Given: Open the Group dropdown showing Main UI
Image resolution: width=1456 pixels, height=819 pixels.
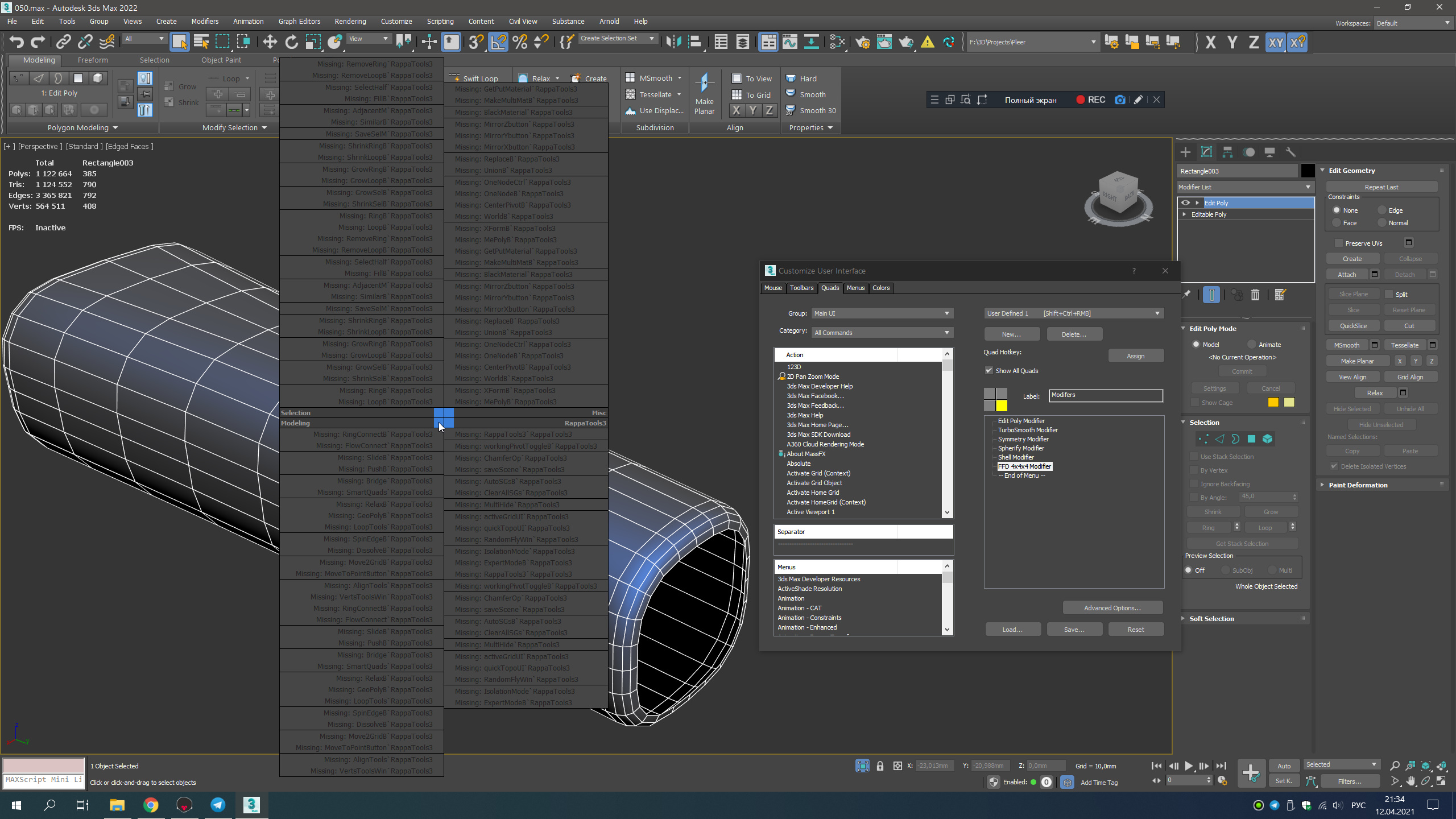Looking at the screenshot, I should 882,313.
